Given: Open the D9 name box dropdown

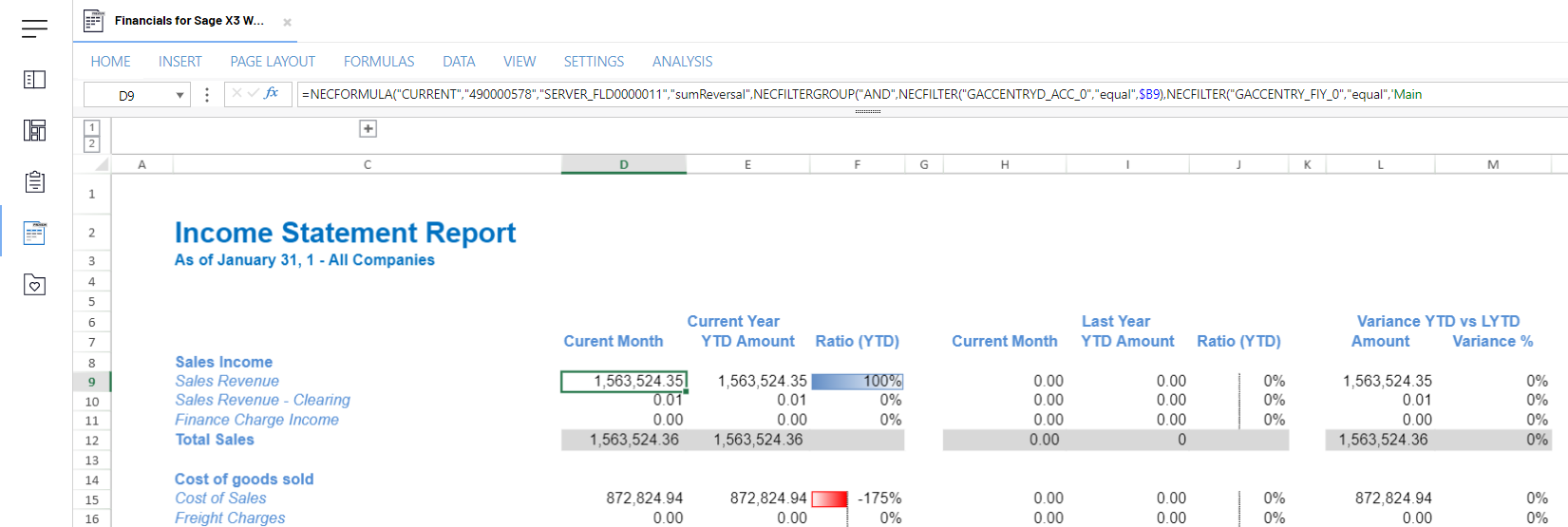Looking at the screenshot, I should pyautogui.click(x=179, y=95).
